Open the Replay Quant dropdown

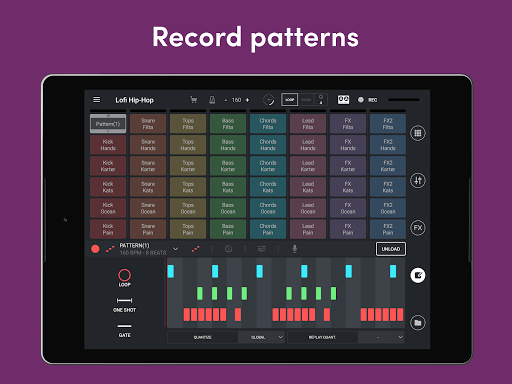(x=381, y=337)
